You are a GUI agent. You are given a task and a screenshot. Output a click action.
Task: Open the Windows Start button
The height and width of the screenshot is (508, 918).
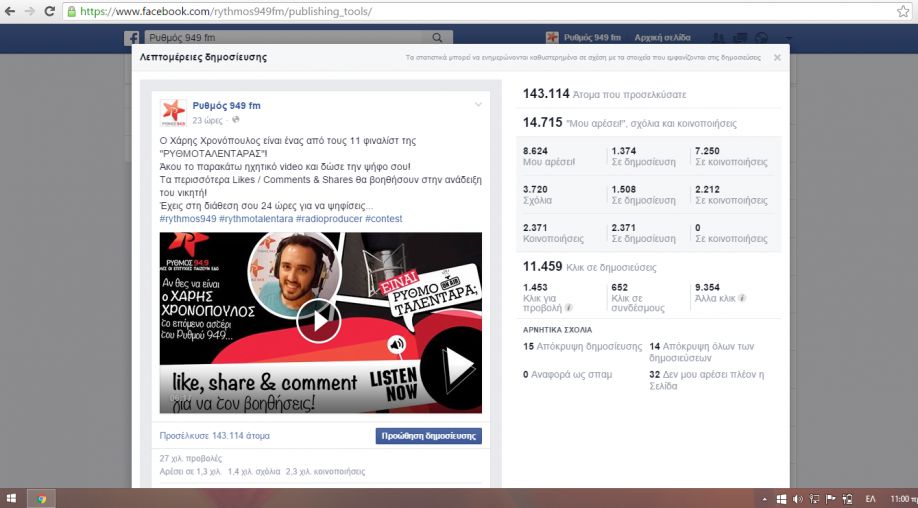(11, 499)
